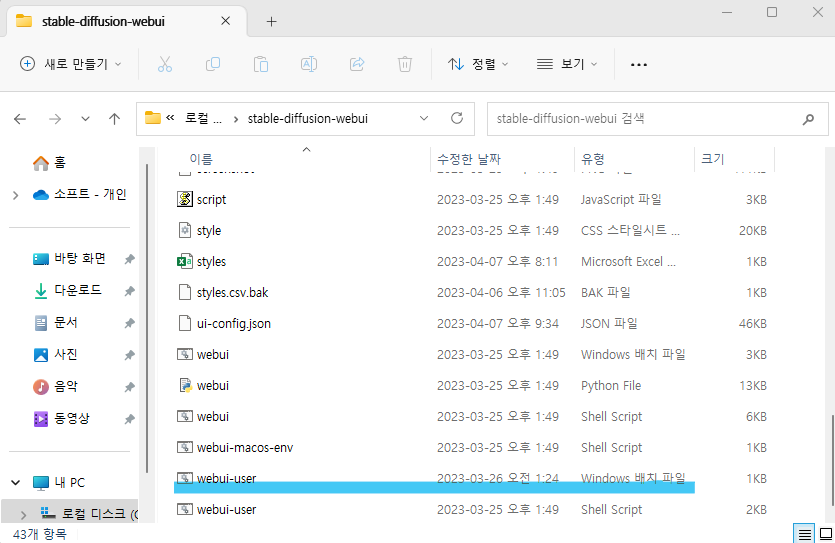The height and width of the screenshot is (543, 835).
Task: Click the Paste clipboard icon
Action: [x=261, y=64]
